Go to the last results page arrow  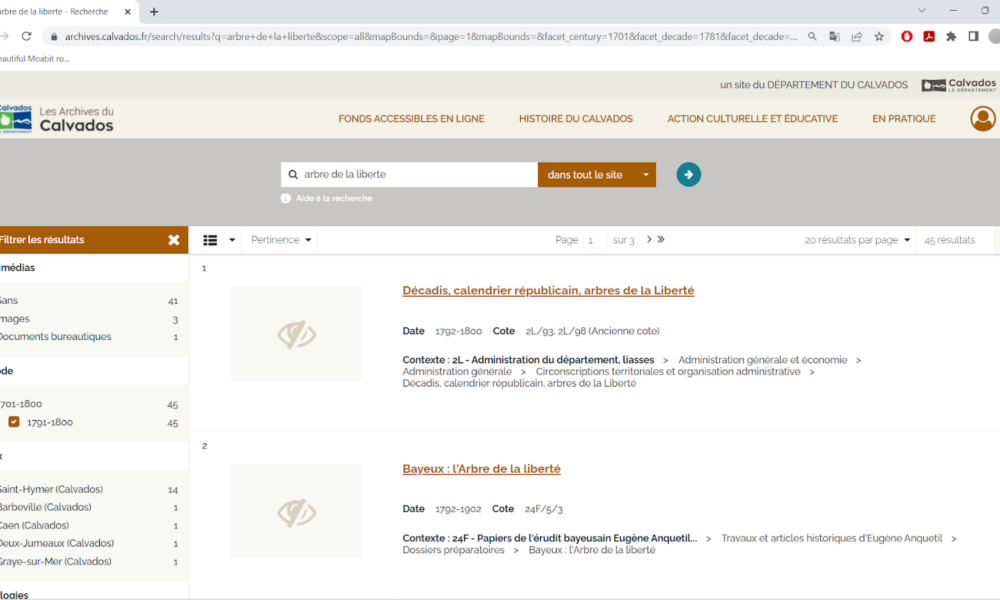coord(661,240)
